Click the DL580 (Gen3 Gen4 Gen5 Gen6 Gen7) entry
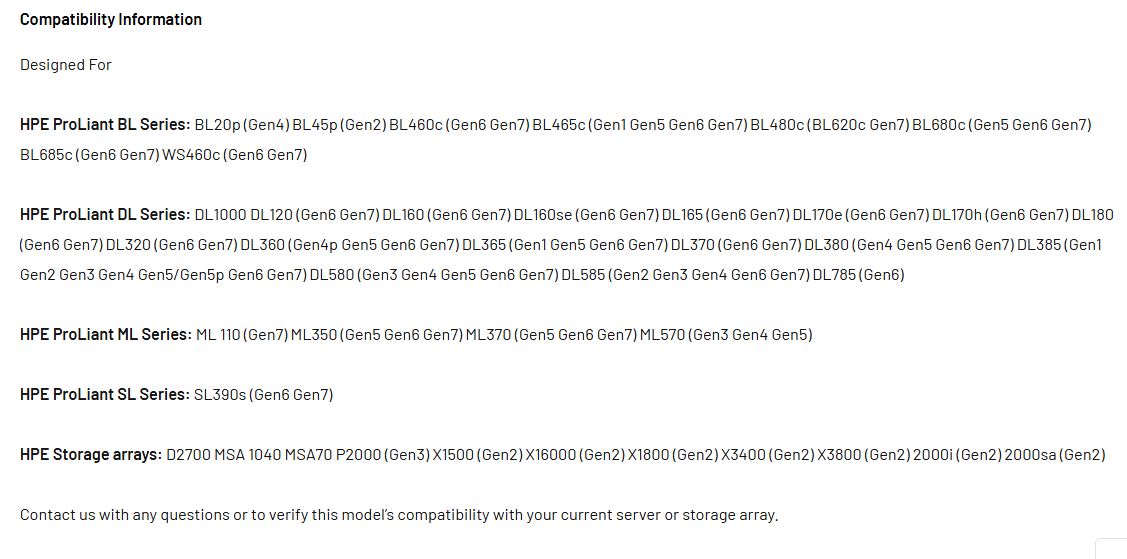This screenshot has height=559, width=1127. pyautogui.click(x=434, y=274)
